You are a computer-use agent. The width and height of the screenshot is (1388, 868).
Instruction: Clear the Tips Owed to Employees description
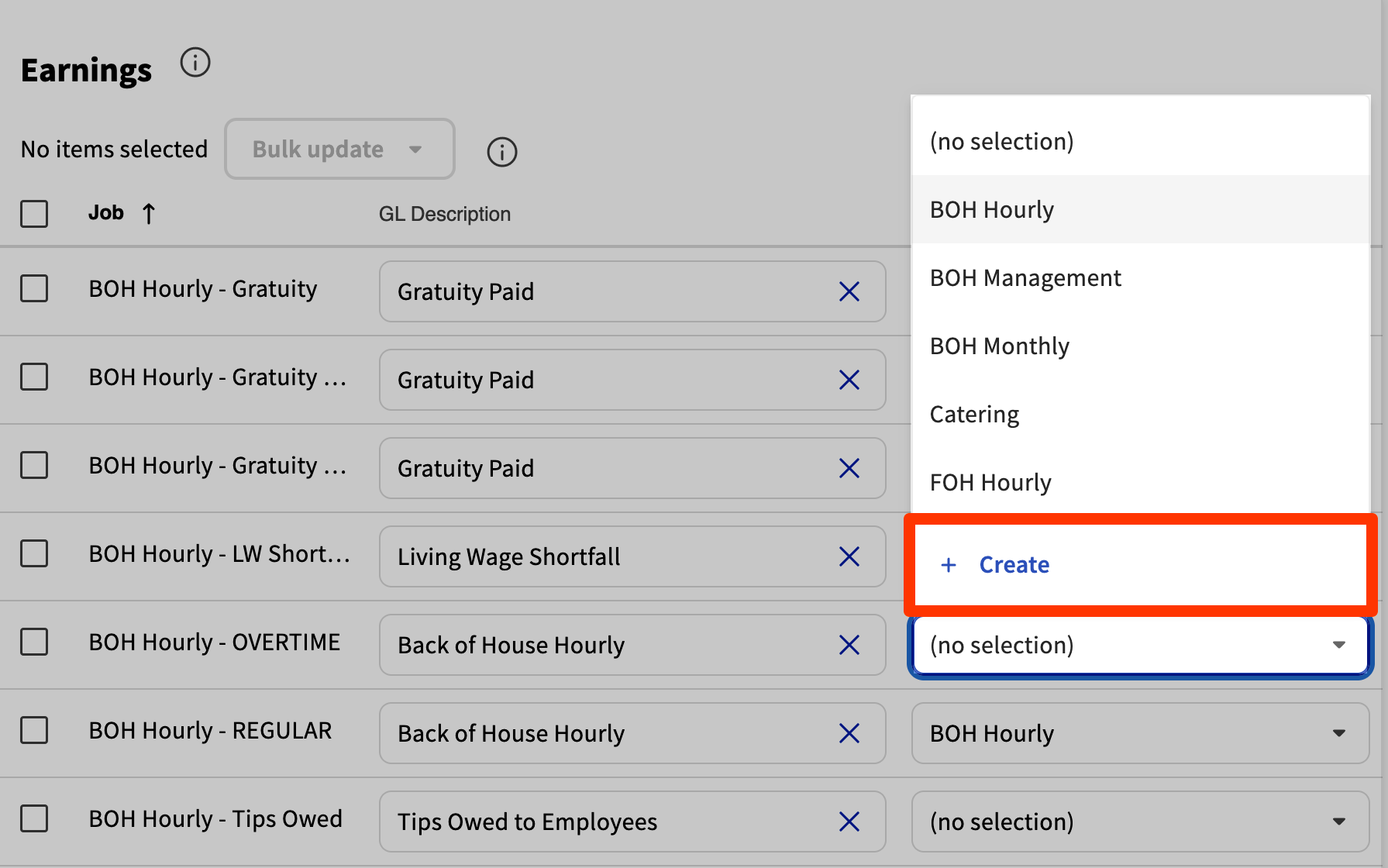coord(849,821)
